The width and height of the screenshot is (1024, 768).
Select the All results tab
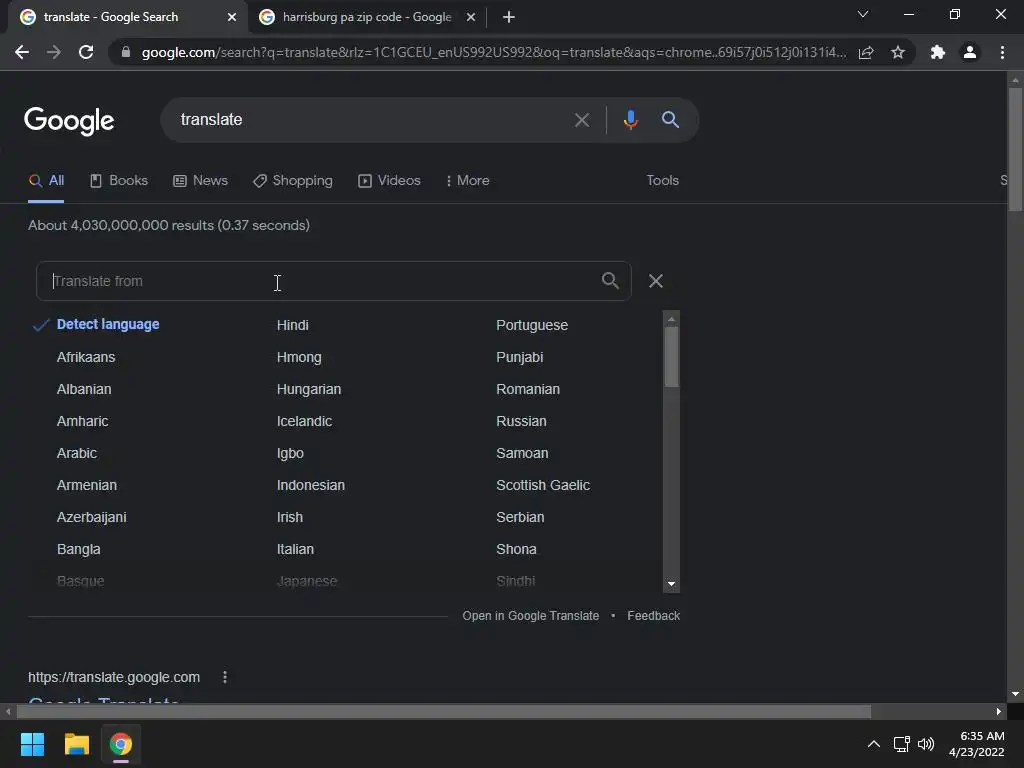click(x=46, y=181)
